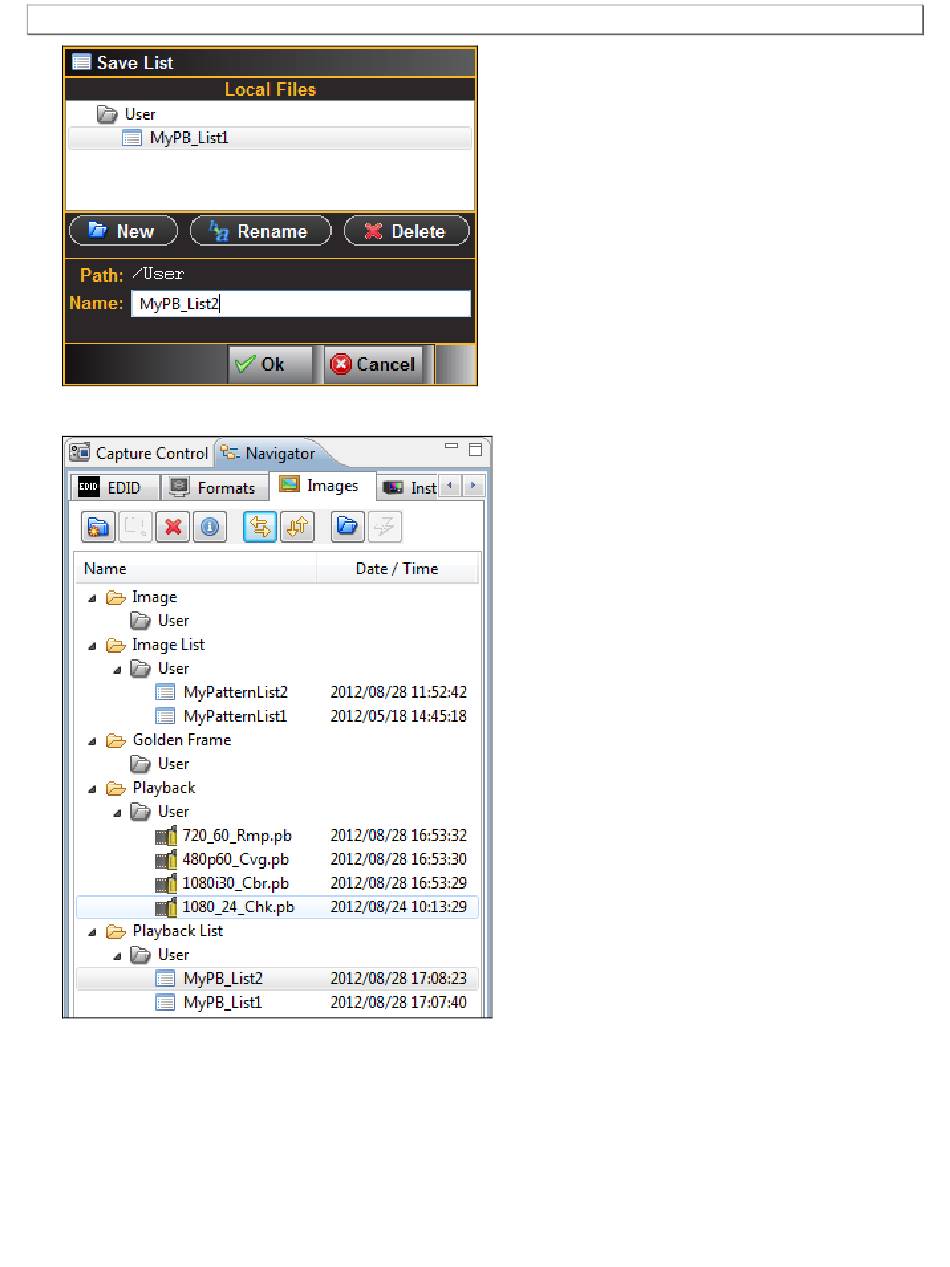This screenshot has width=950, height=1267.
Task: Toggle the highlighted horizontal arrows toolbar button
Action: 261,527
